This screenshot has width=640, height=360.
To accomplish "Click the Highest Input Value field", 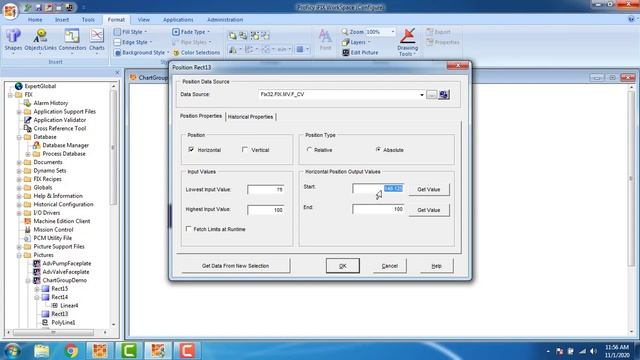I will (266, 210).
